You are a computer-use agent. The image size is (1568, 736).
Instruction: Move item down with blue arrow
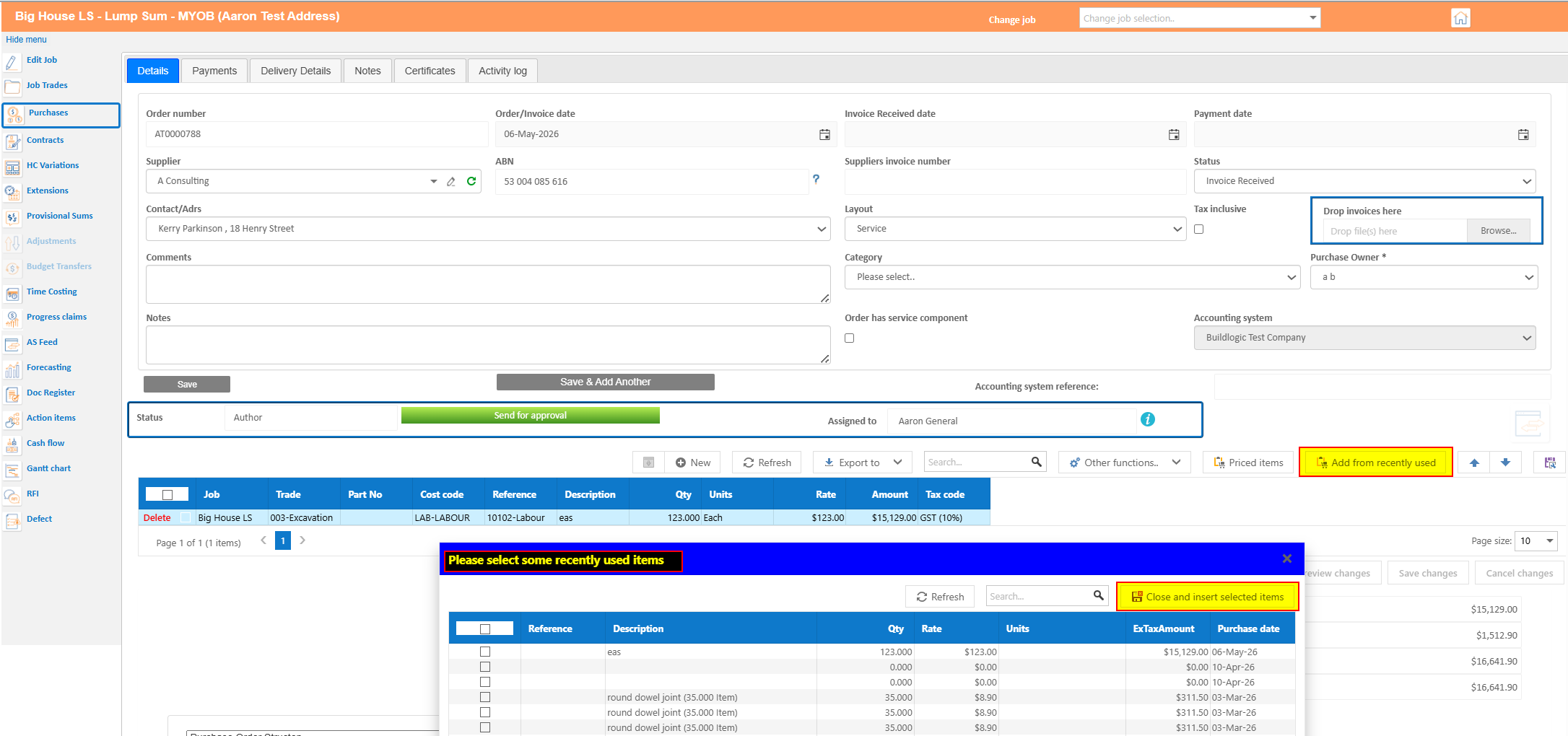point(1506,463)
